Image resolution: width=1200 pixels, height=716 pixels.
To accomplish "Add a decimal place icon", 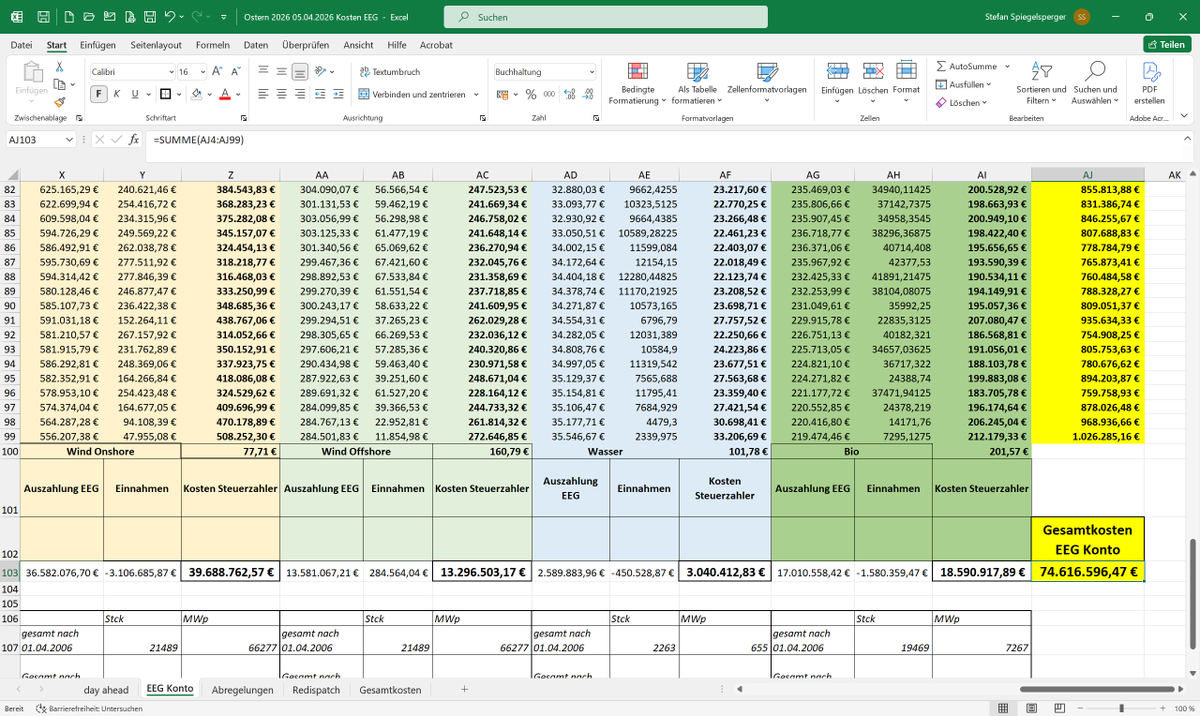I will click(x=570, y=94).
